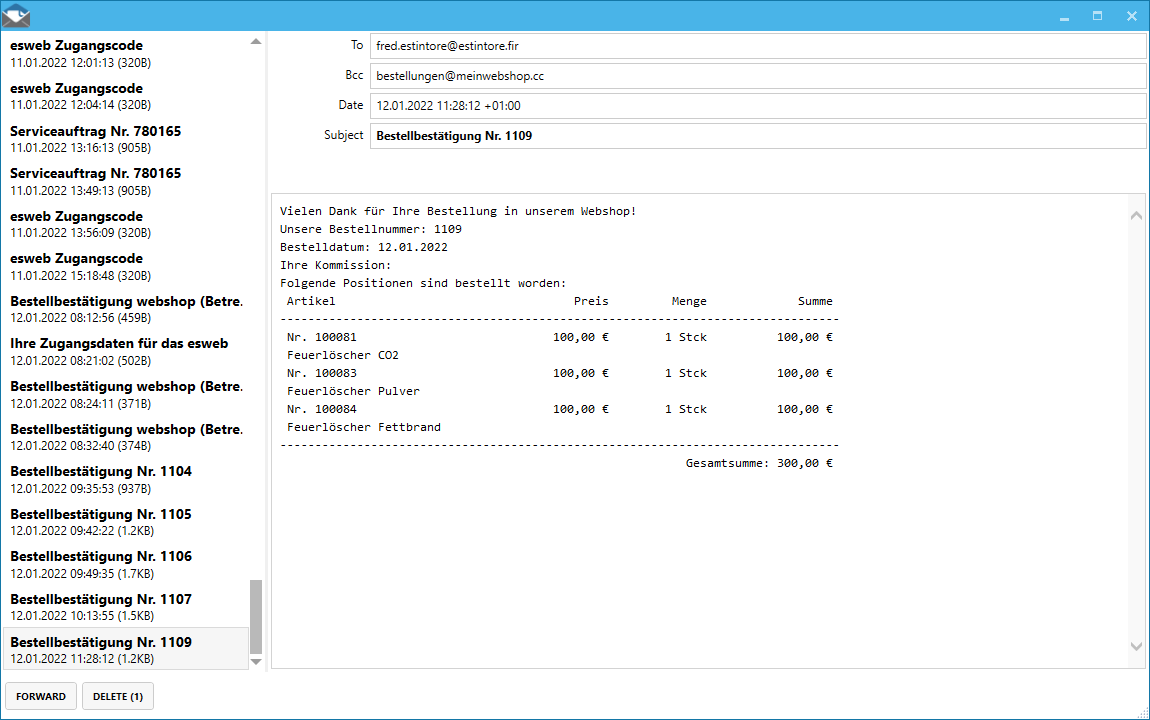Open esweb Zugangscode mail from 15:18:48
1150x720 pixels.
point(126,267)
